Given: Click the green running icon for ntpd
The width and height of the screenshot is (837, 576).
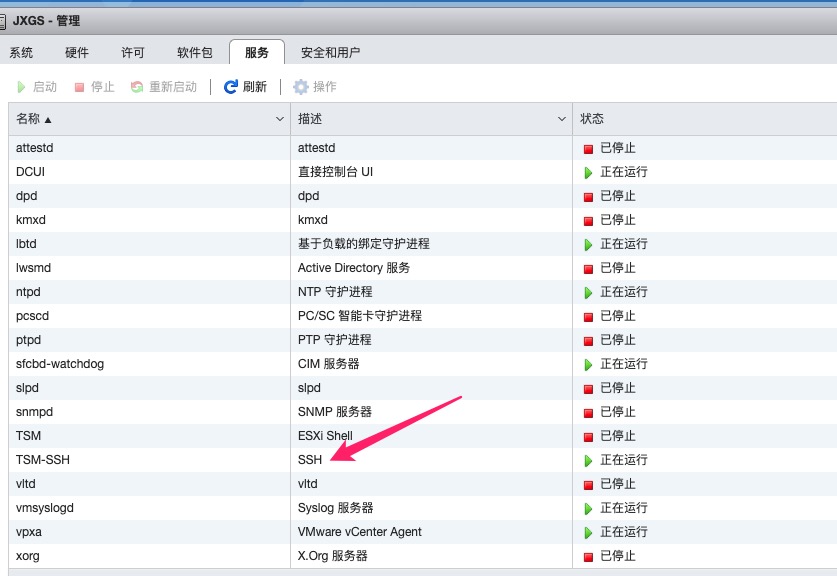Looking at the screenshot, I should (x=588, y=293).
